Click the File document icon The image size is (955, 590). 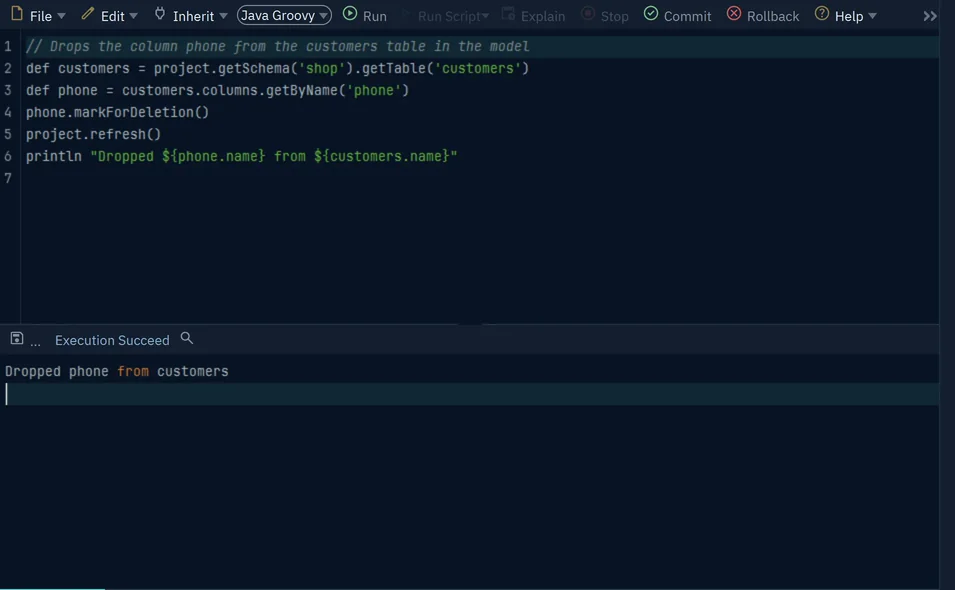click(x=17, y=13)
